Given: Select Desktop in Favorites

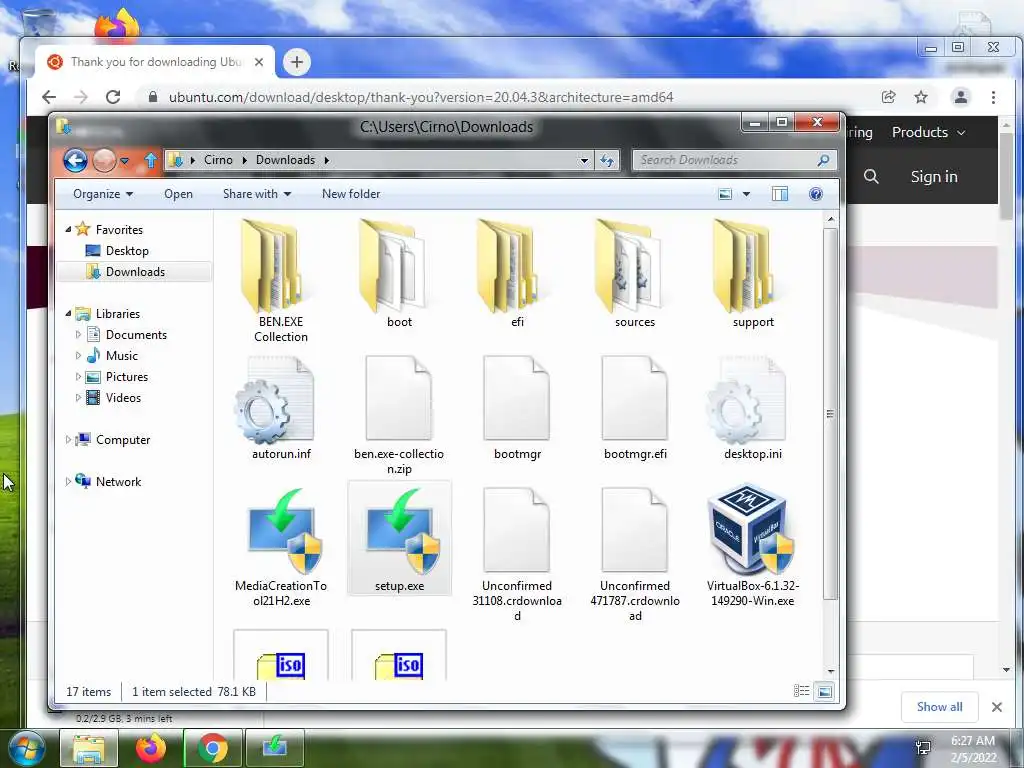Looking at the screenshot, I should click(127, 251).
